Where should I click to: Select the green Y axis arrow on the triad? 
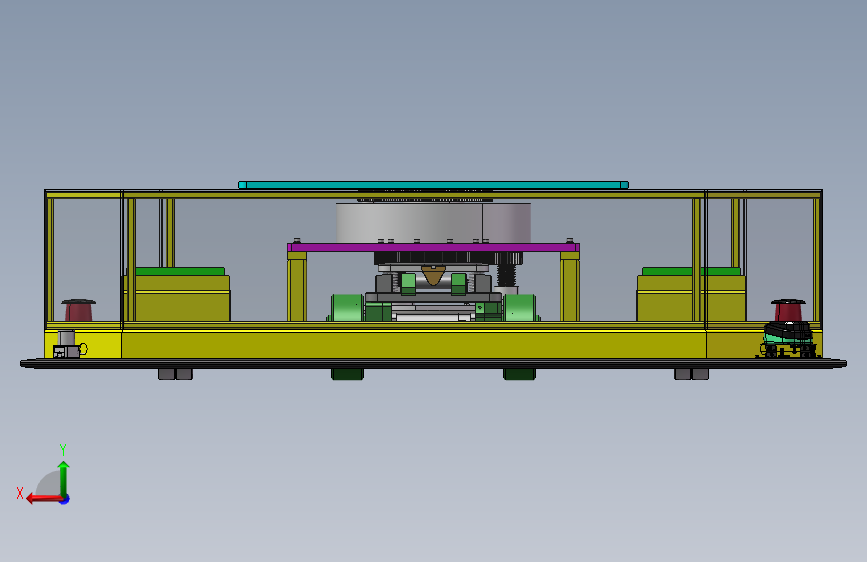(64, 478)
